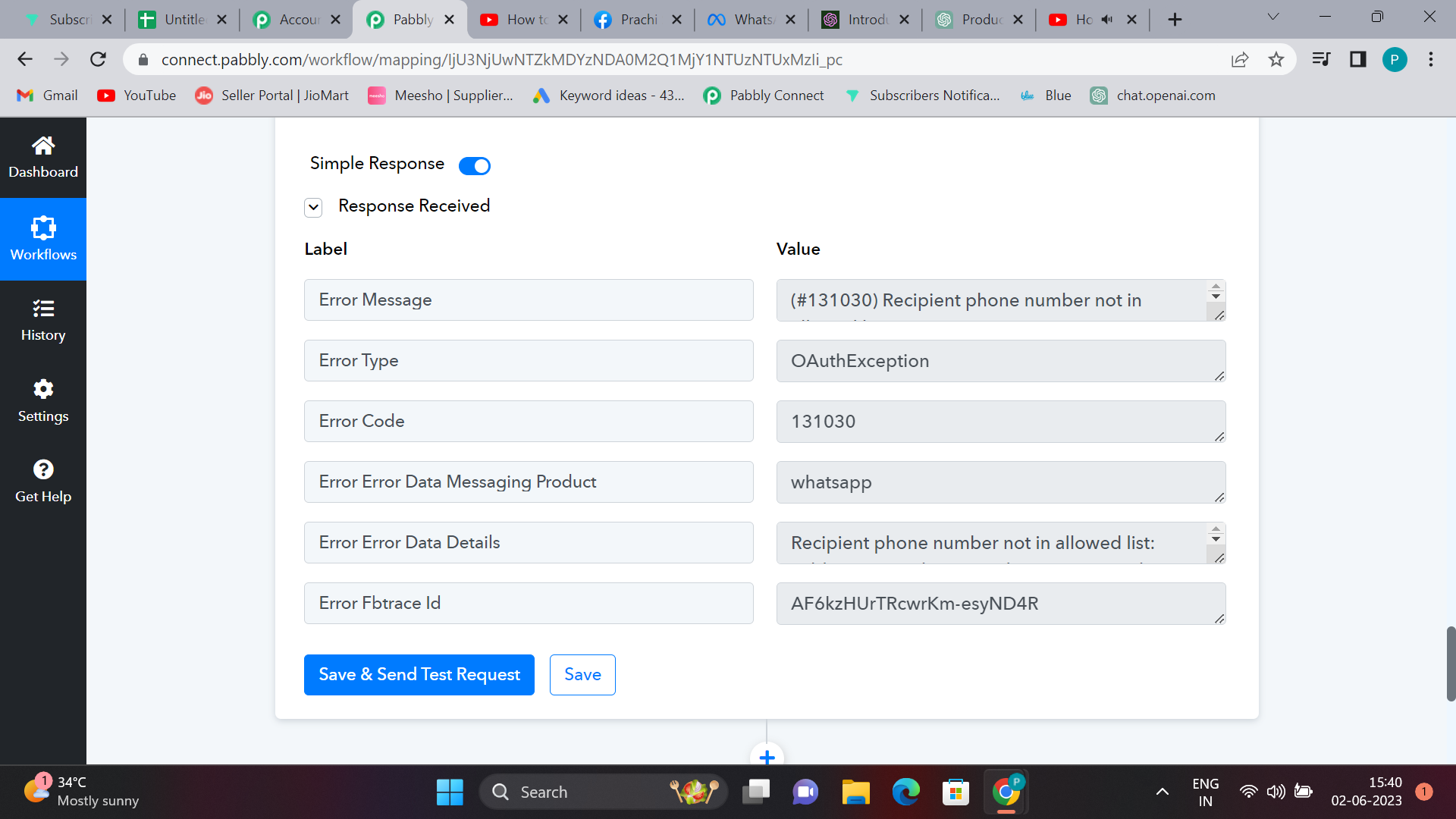The height and width of the screenshot is (819, 1456).
Task: Open the History list icon
Action: [x=43, y=308]
